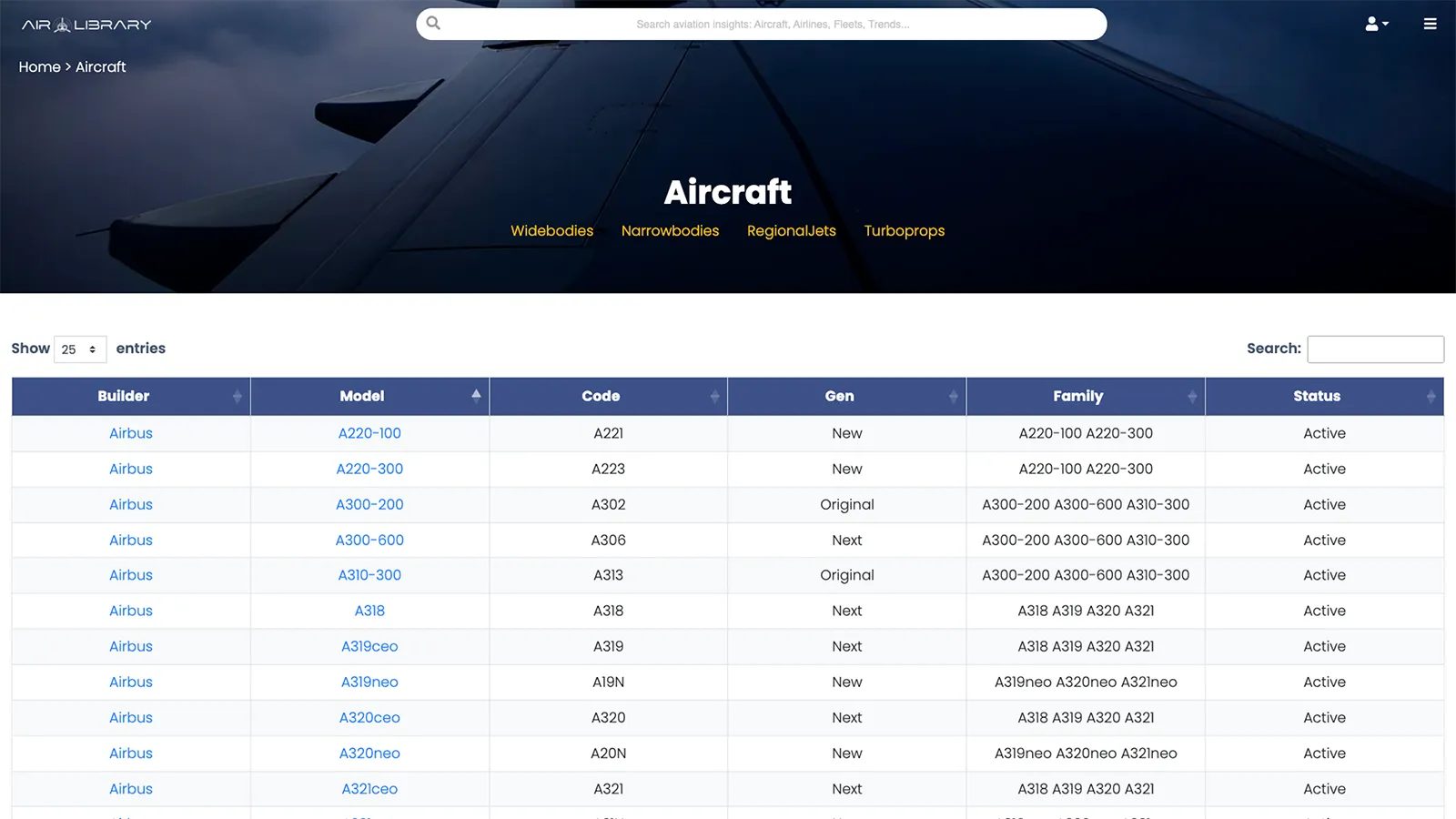Click the magnifier icon in search bar
1456x819 pixels.
click(x=433, y=24)
